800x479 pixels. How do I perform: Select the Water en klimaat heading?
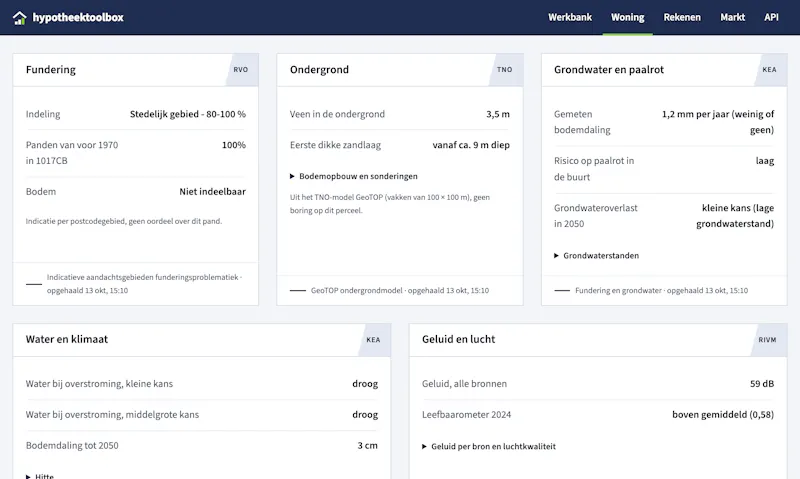coord(67,339)
